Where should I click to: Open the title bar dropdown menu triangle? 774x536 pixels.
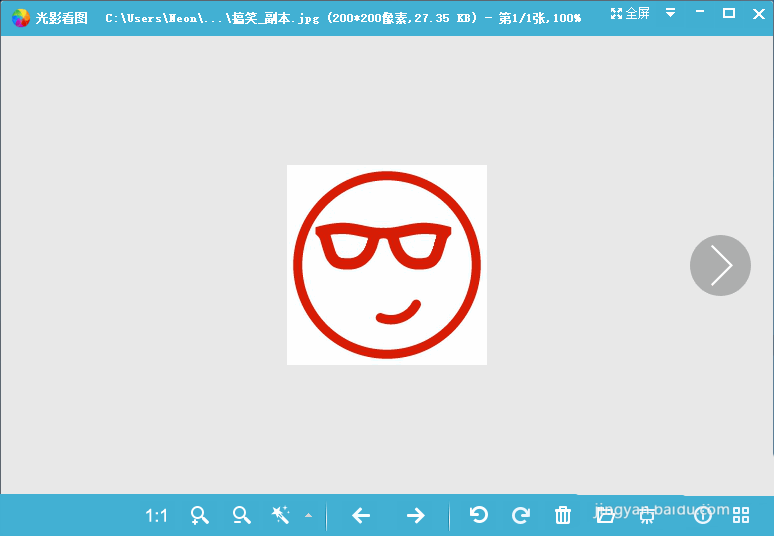(671, 14)
